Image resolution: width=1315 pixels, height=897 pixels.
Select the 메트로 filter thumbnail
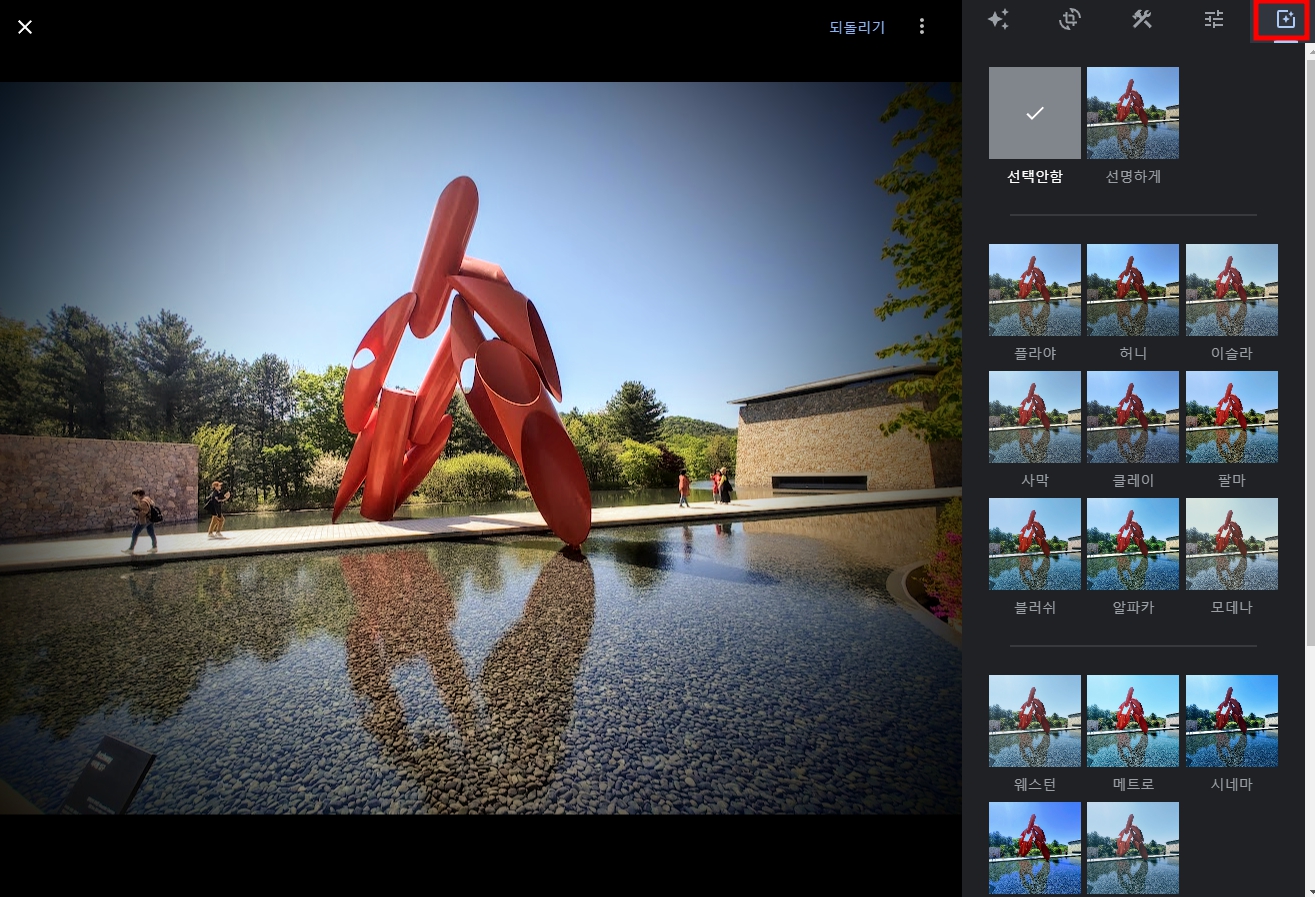point(1133,721)
